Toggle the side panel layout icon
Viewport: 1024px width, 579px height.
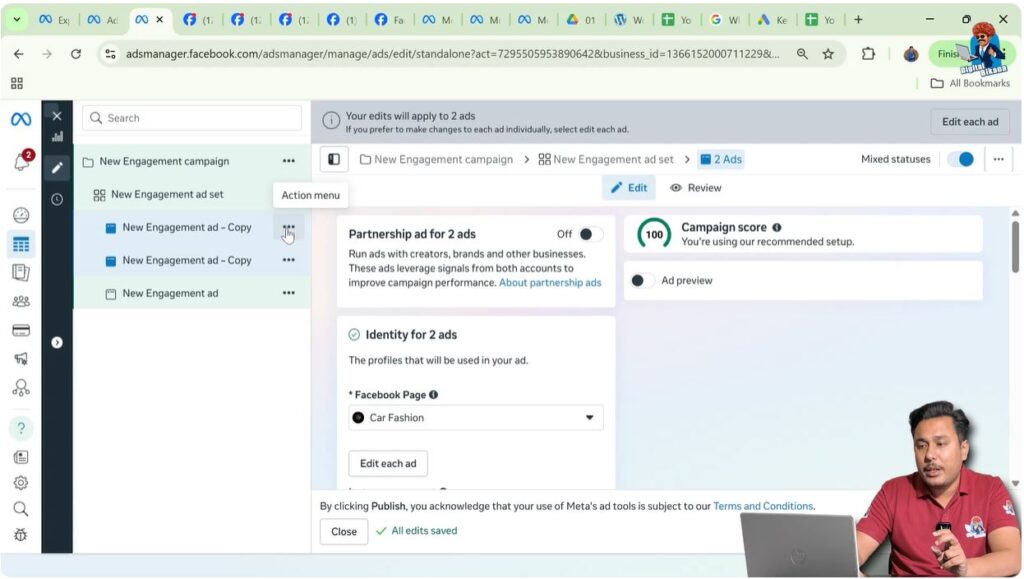[334, 159]
